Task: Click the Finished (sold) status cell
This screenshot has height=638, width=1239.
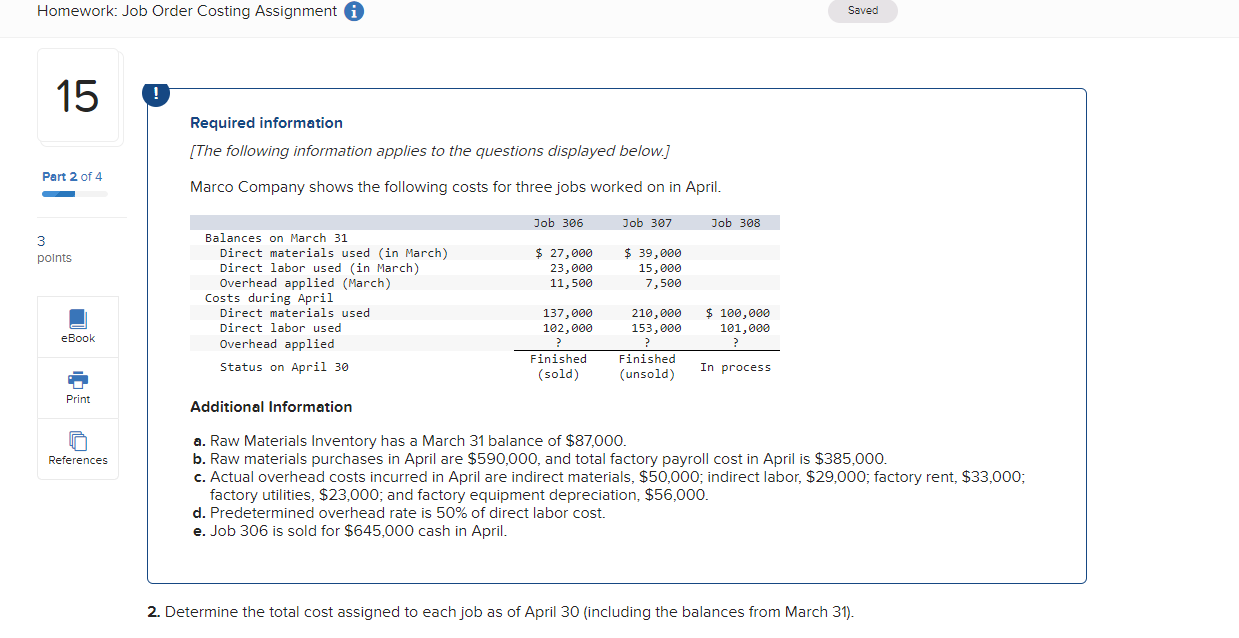Action: pyautogui.click(x=558, y=363)
